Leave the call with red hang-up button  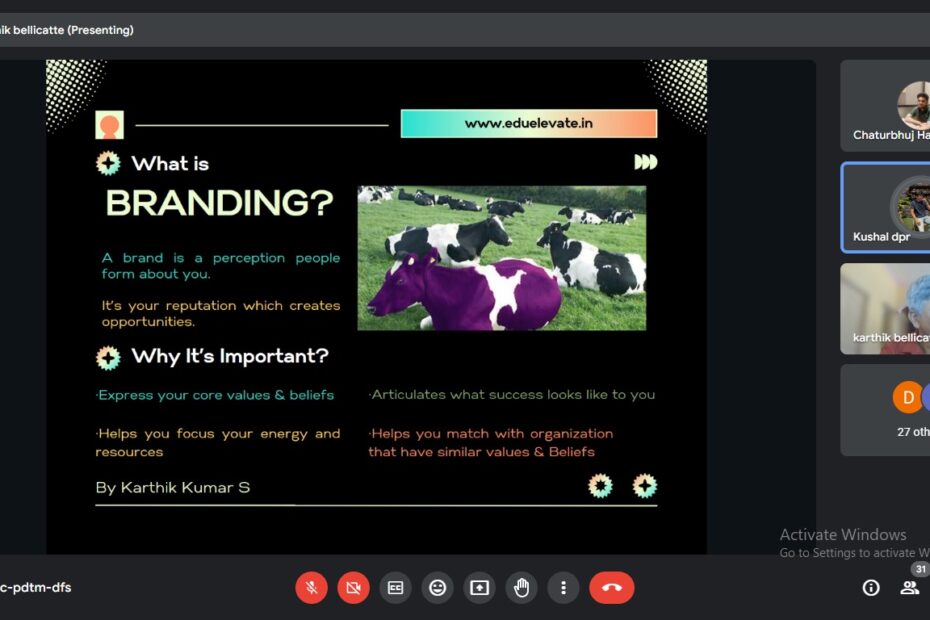[611, 587]
